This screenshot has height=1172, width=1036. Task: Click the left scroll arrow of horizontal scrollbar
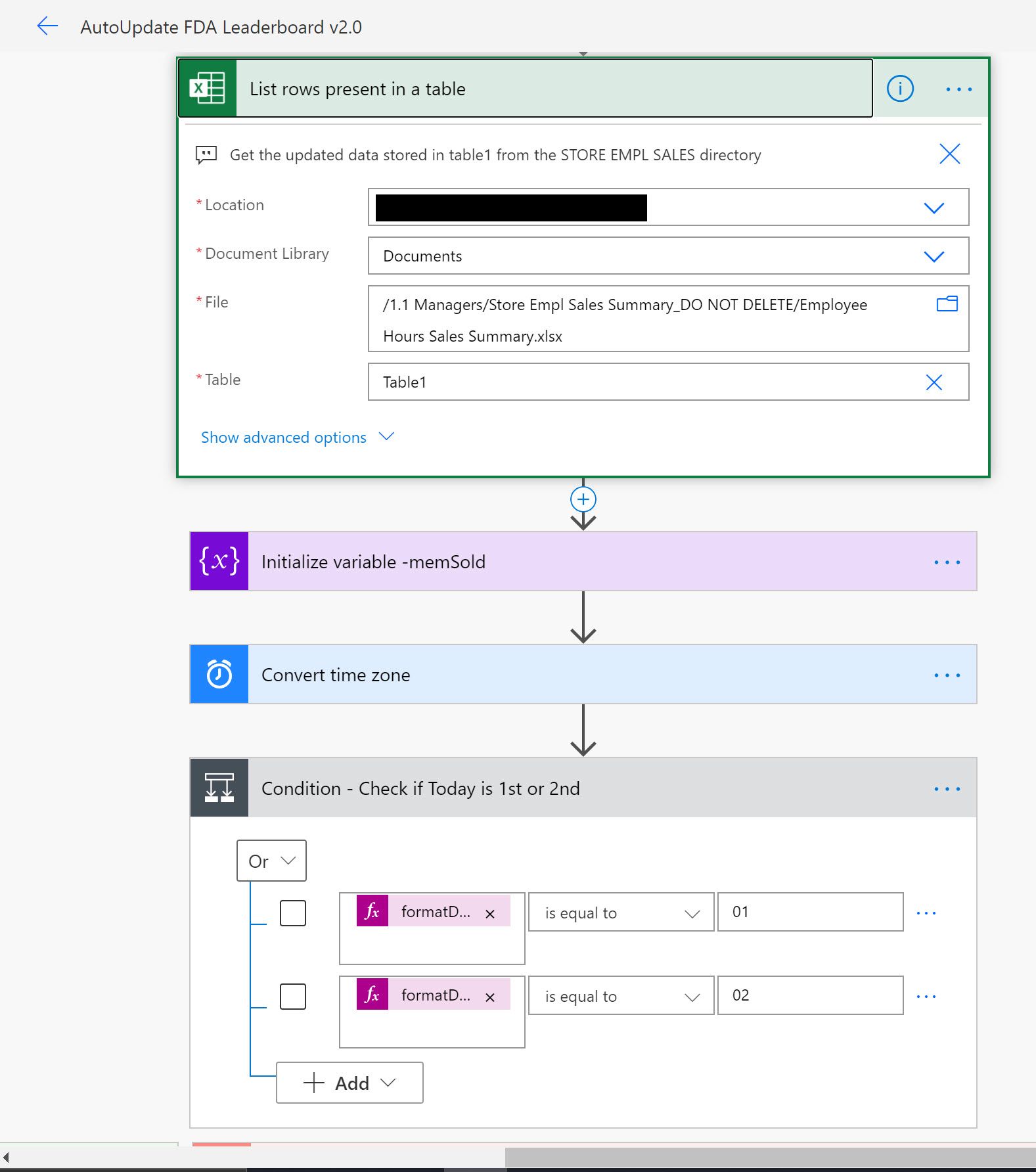tap(6, 1158)
